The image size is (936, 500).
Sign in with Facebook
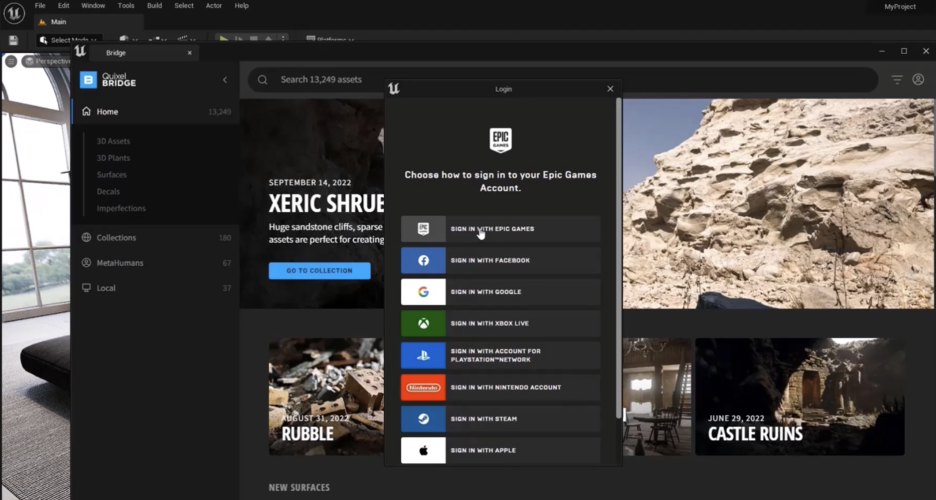coord(500,260)
